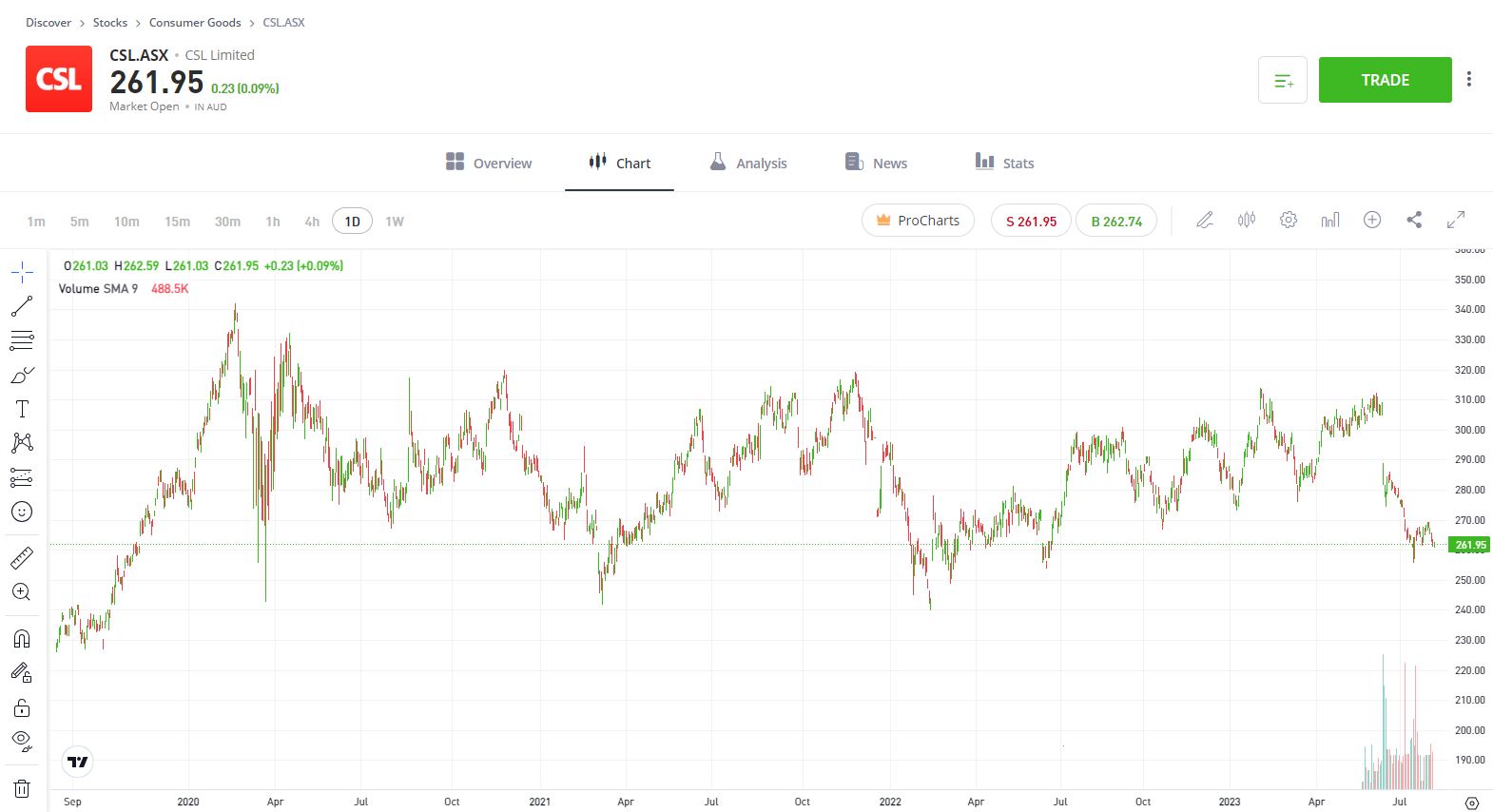Set timeframe to 1W

click(395, 222)
